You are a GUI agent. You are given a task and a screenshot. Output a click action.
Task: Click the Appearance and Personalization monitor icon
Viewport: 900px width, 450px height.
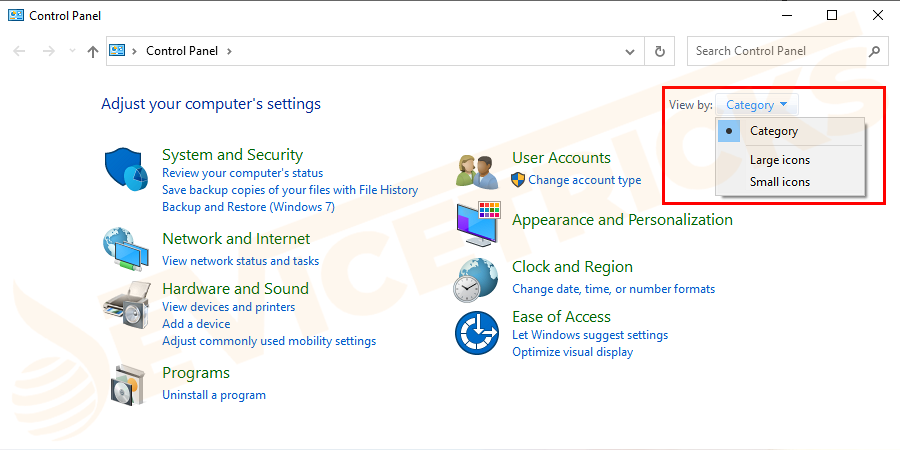(479, 224)
